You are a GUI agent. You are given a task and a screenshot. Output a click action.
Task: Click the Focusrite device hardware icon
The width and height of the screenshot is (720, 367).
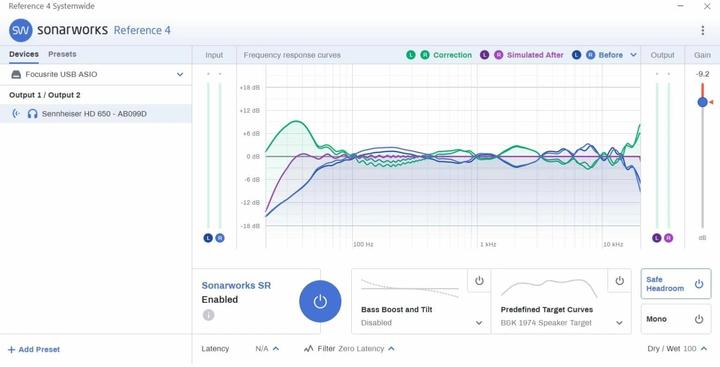tap(16, 74)
